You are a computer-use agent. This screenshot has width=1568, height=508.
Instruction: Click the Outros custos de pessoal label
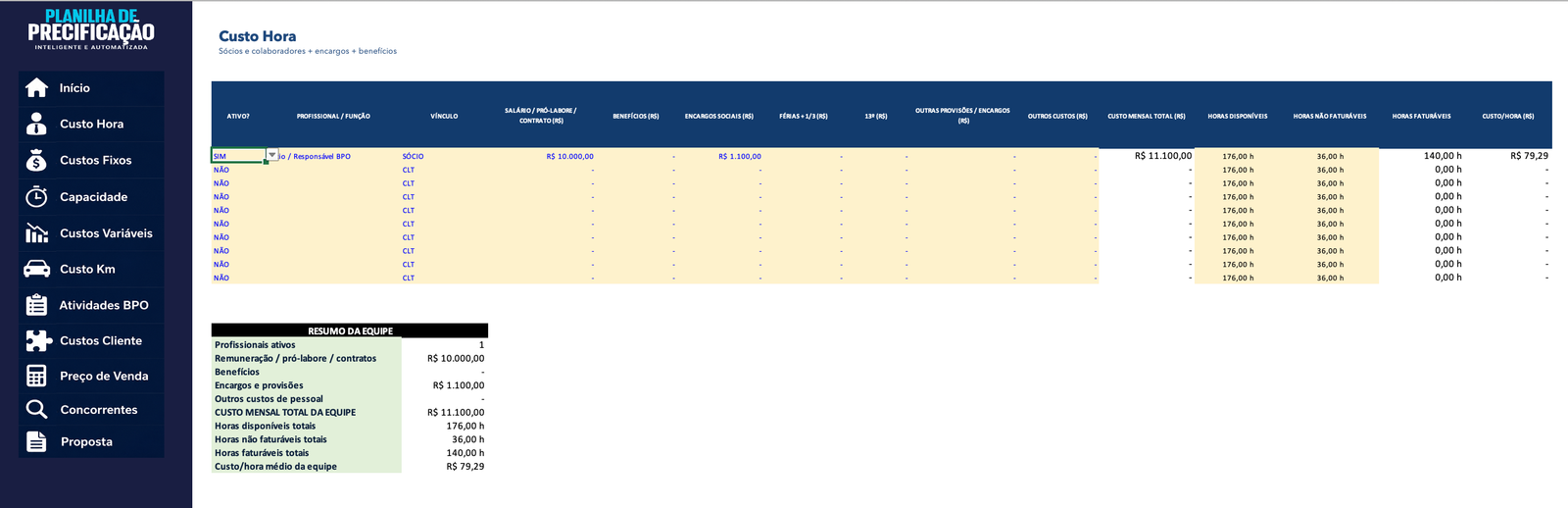click(x=269, y=399)
